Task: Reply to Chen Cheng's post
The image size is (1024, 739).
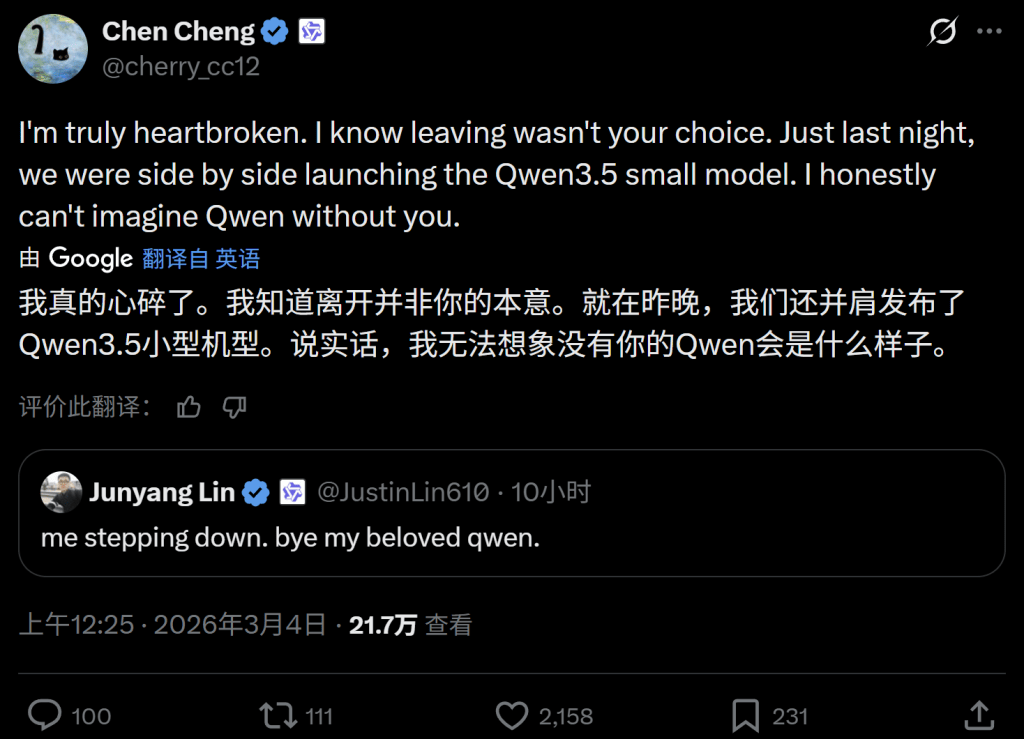Action: 43,715
